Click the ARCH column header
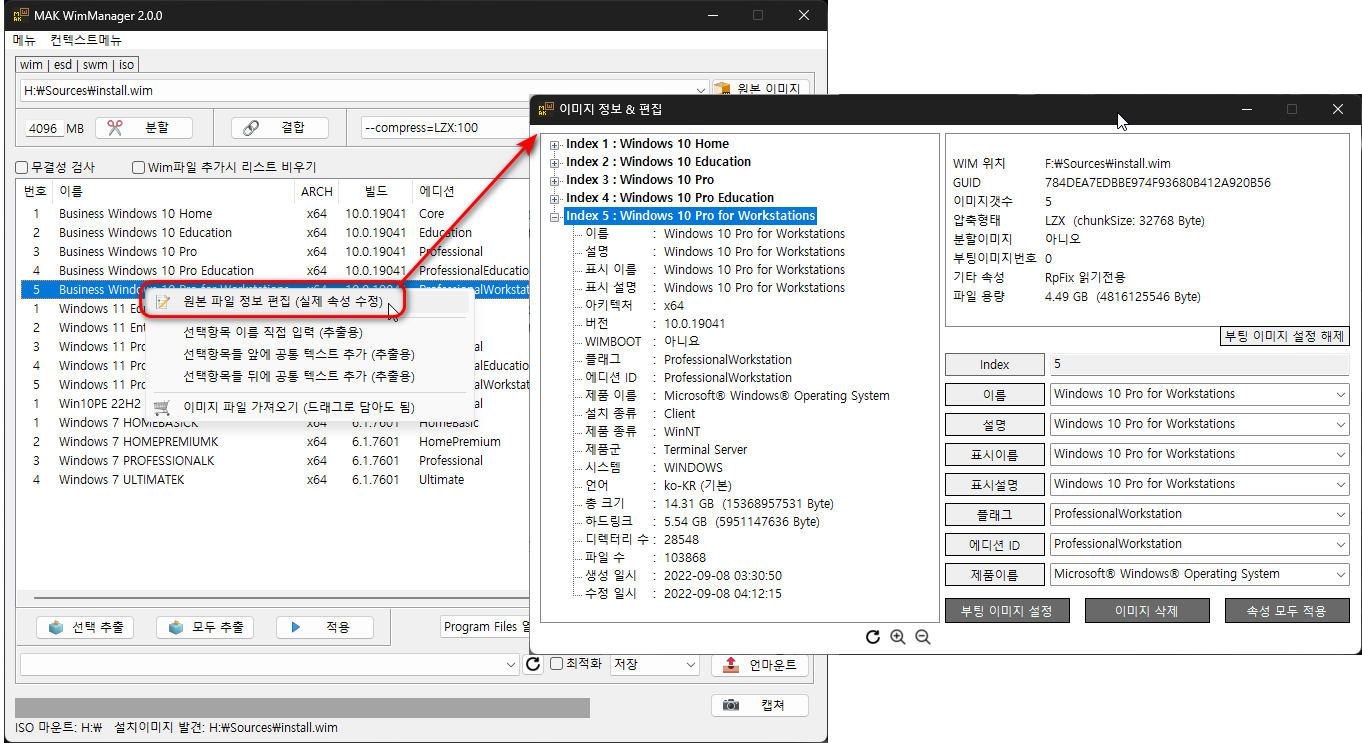1362x743 pixels. coord(317,191)
